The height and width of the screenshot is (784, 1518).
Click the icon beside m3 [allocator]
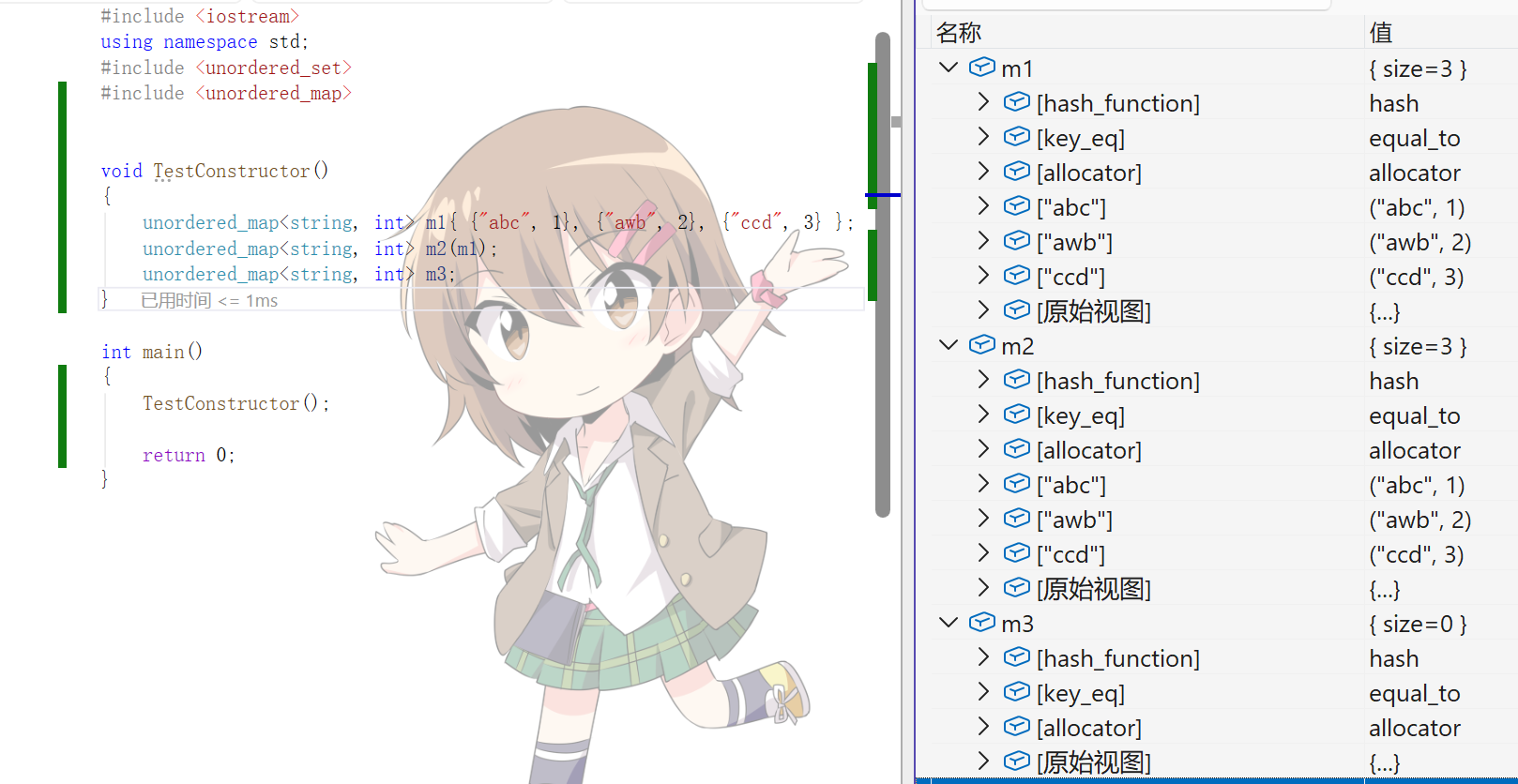pos(1016,727)
